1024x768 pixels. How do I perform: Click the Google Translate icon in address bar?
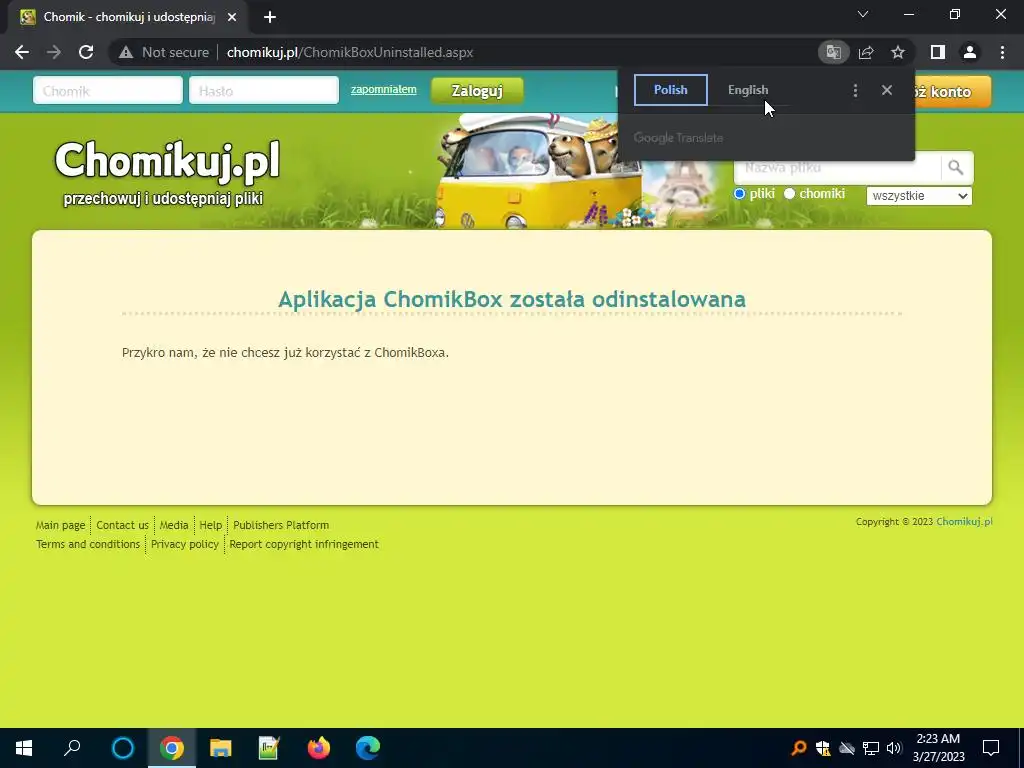click(833, 52)
